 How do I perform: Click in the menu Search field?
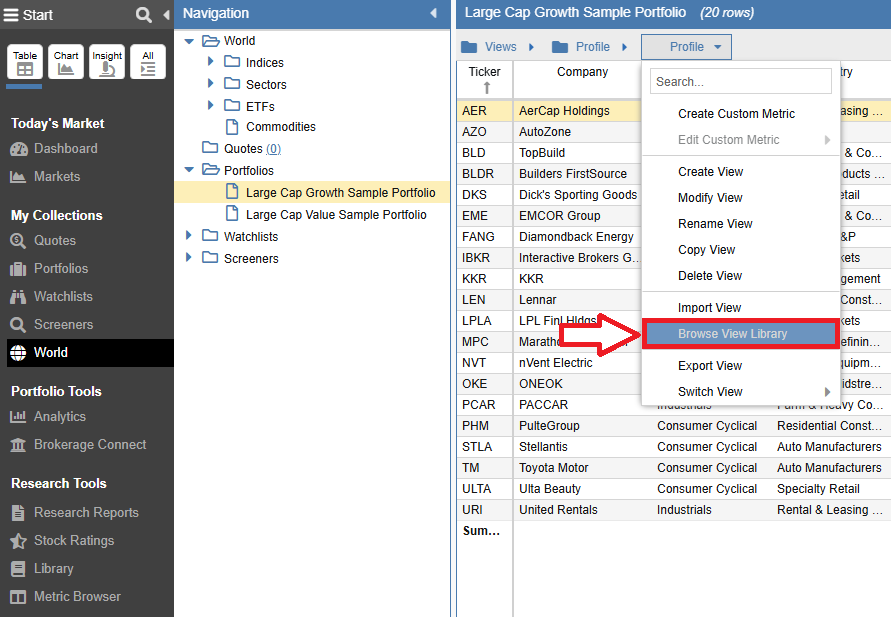[x=740, y=81]
